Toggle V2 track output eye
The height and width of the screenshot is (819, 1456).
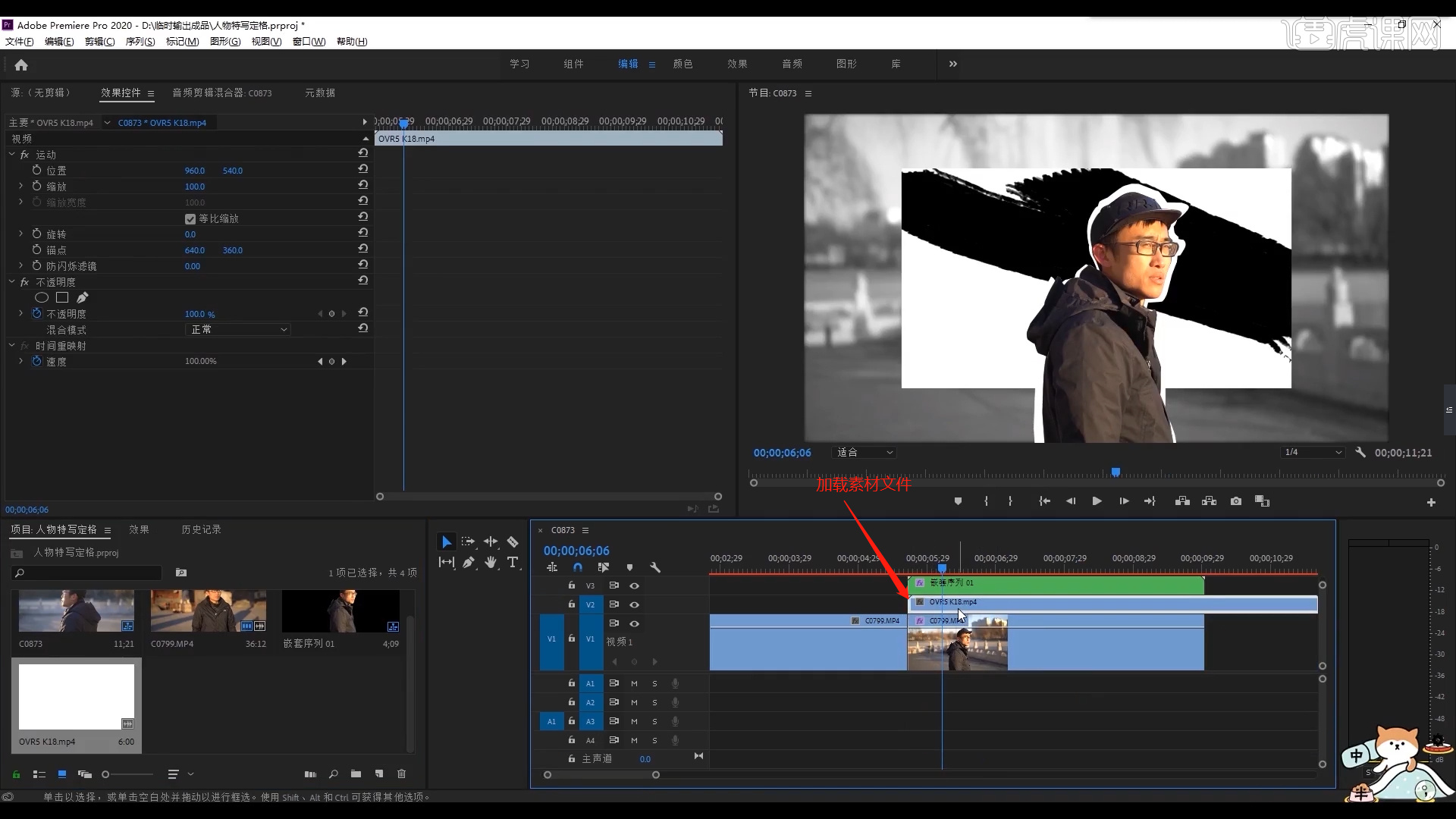(635, 604)
